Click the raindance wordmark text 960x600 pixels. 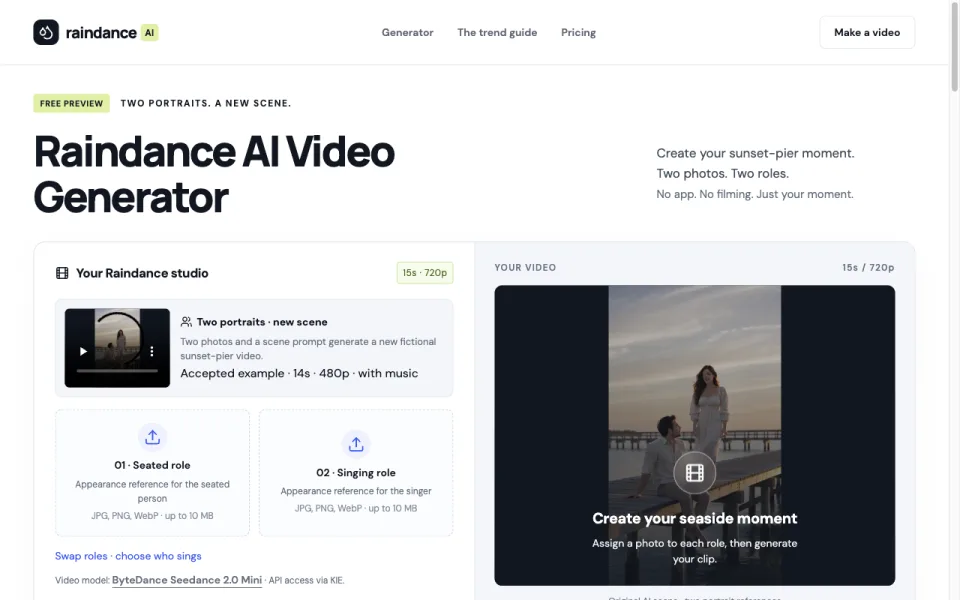(x=101, y=32)
